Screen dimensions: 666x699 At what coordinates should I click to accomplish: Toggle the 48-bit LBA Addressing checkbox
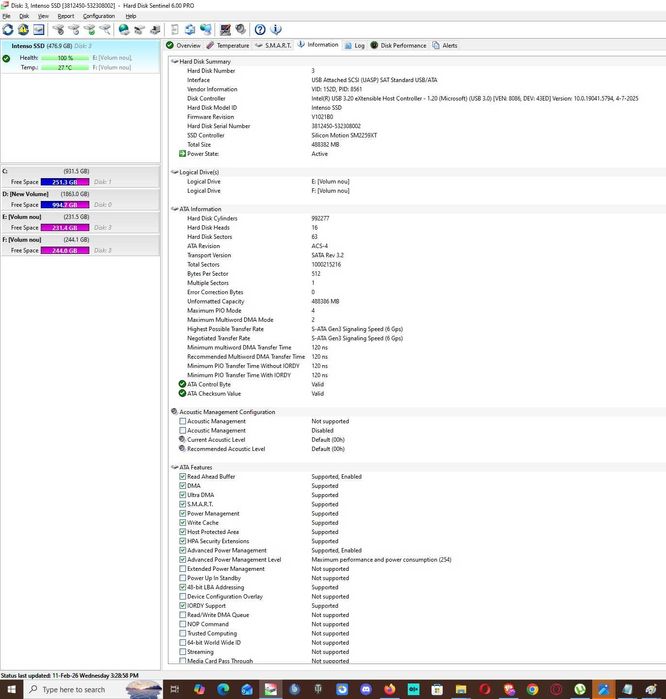point(182,588)
